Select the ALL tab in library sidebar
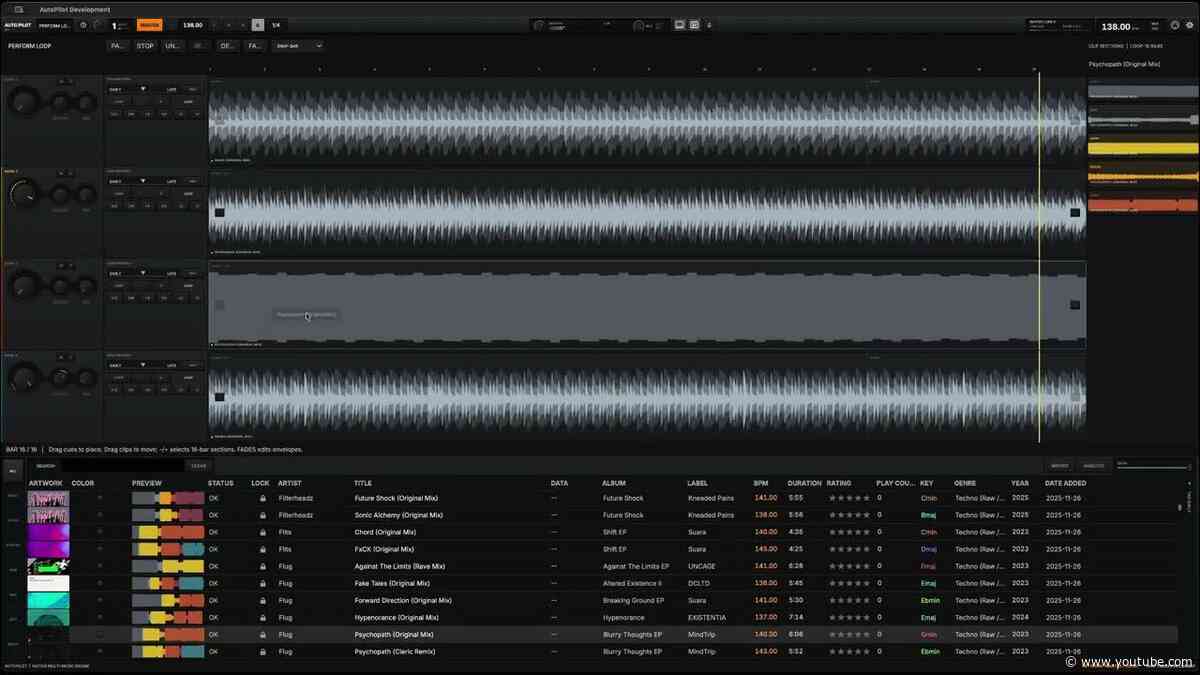This screenshot has width=1200, height=675. [x=13, y=469]
